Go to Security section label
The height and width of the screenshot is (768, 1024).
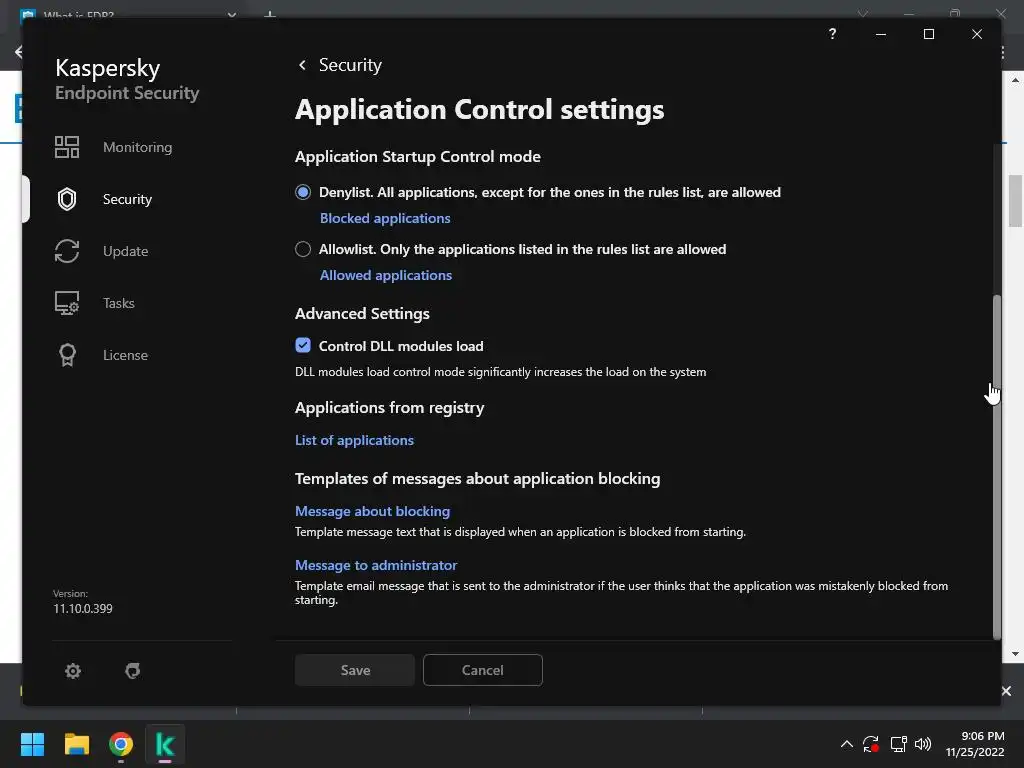point(127,199)
